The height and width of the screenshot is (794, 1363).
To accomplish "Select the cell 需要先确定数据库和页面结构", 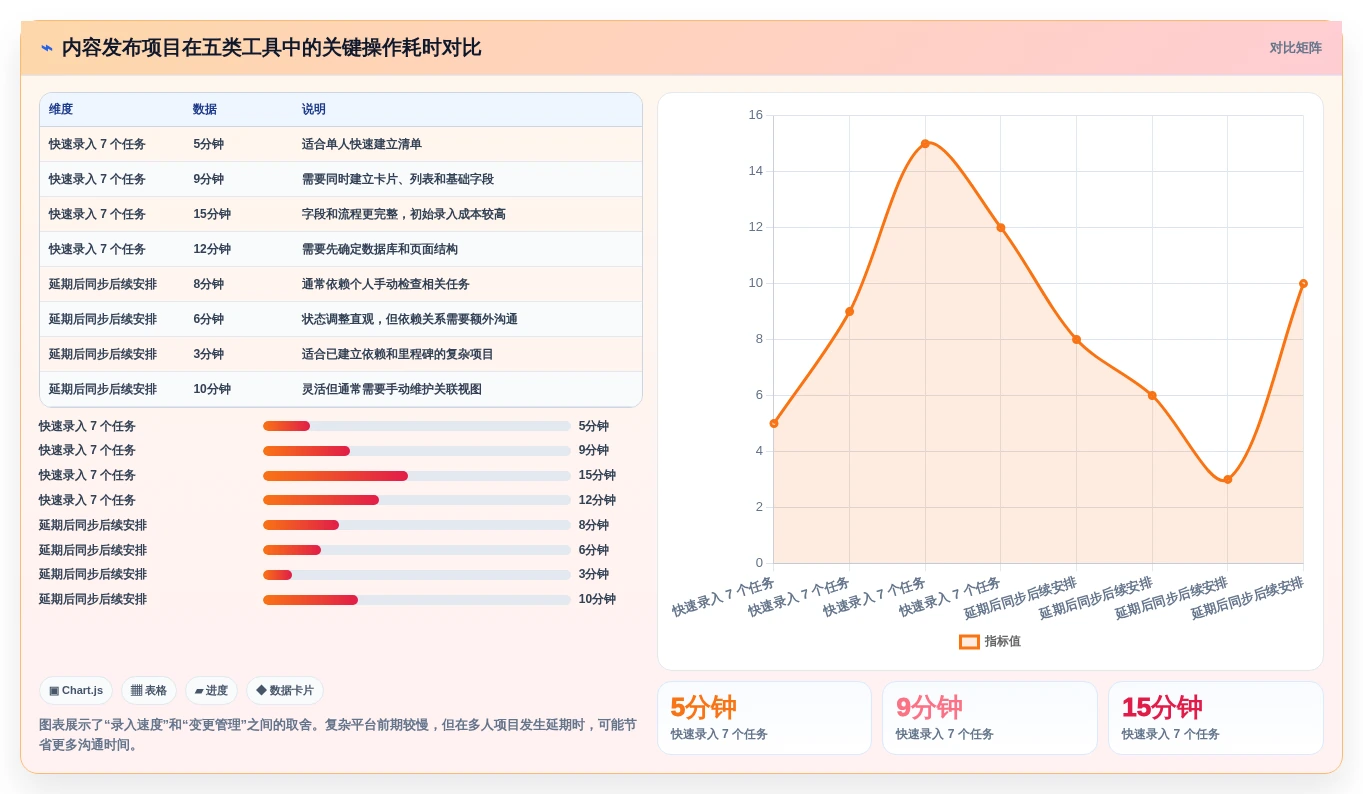I will (380, 249).
